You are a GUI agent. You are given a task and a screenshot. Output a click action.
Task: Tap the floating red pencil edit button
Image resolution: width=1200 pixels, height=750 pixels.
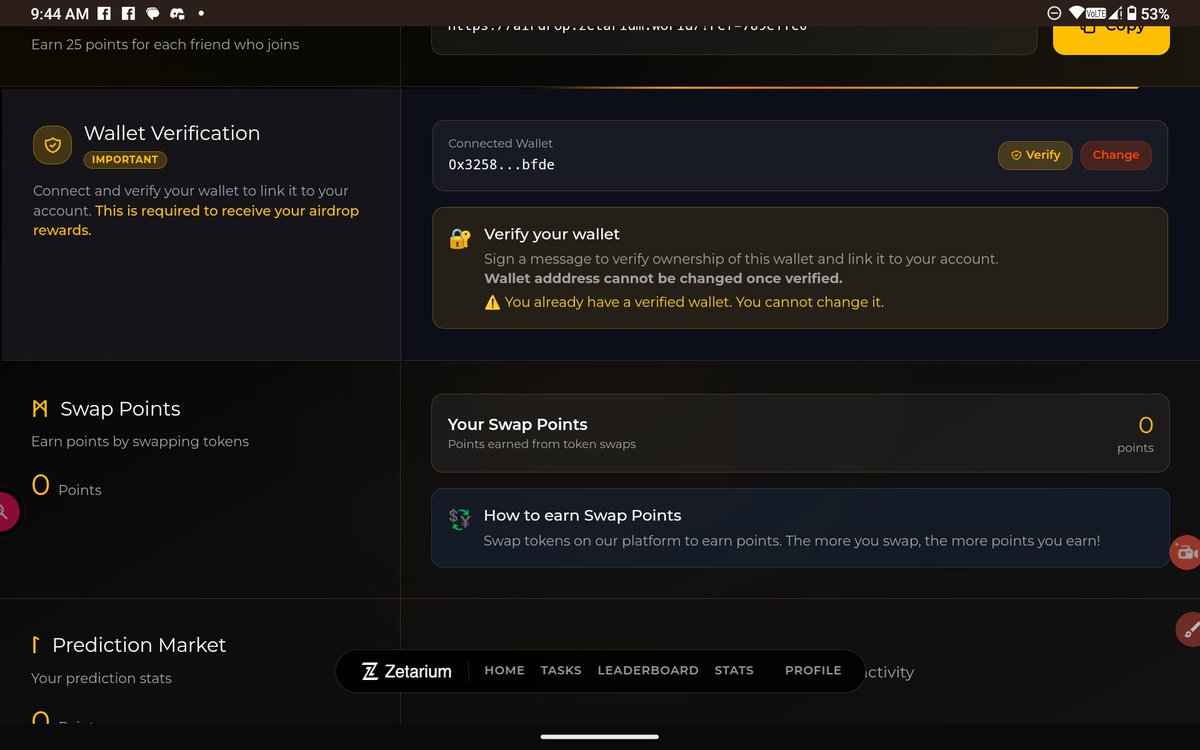pos(1189,629)
